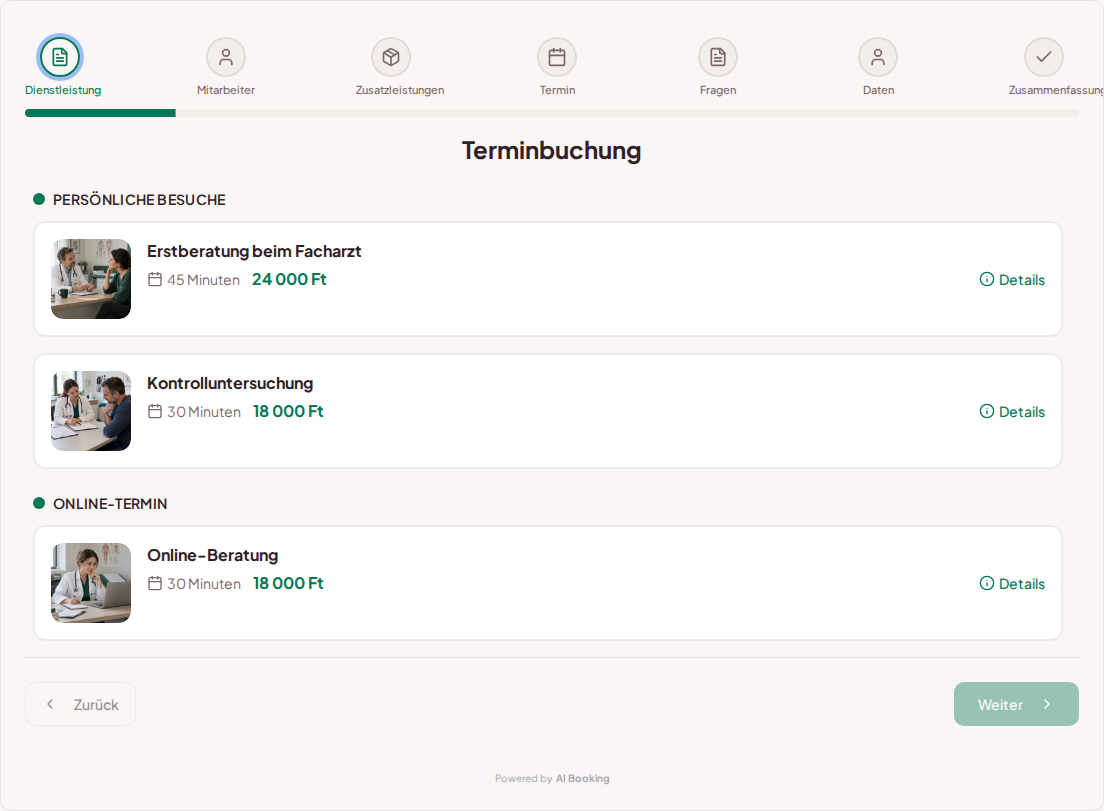Click calendar icon next to 45 Minuten
The width and height of the screenshot is (1104, 811).
tap(155, 279)
